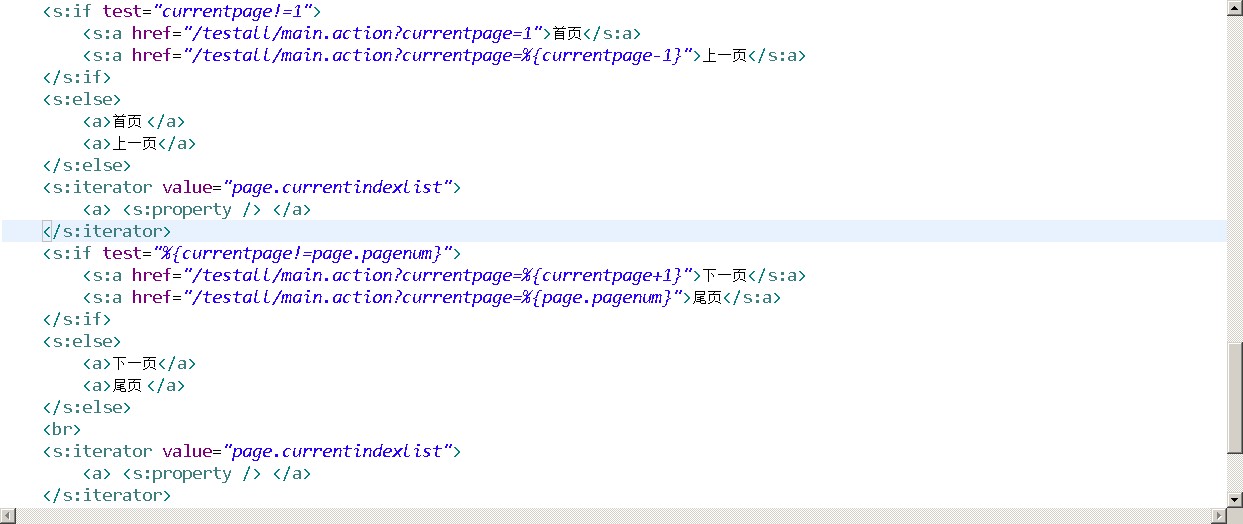Click the <br> tag line
The height and width of the screenshot is (524, 1243).
(62, 429)
